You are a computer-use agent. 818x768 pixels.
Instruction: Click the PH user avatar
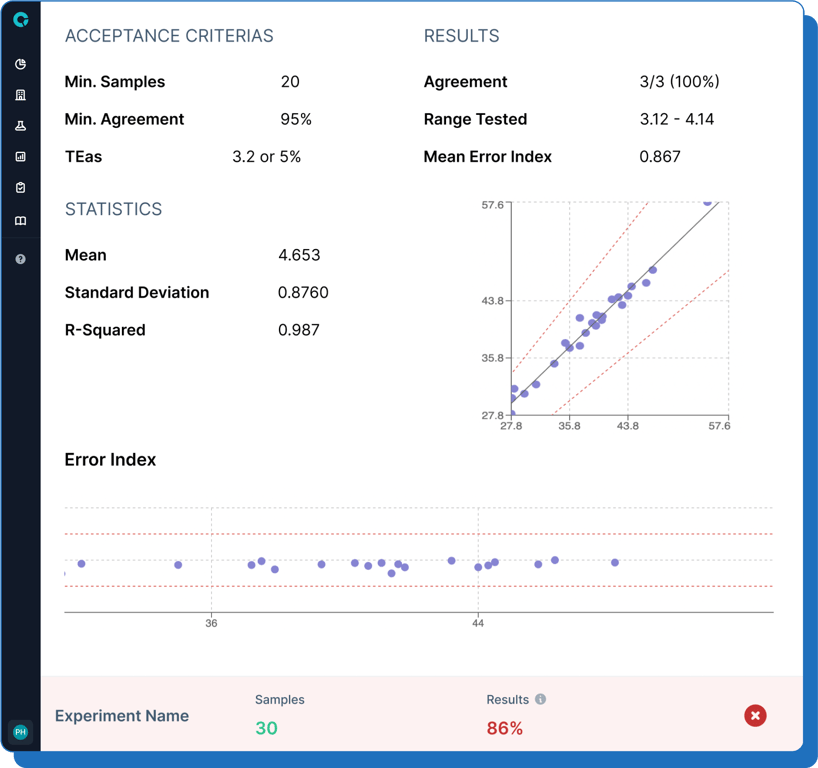coord(20,732)
